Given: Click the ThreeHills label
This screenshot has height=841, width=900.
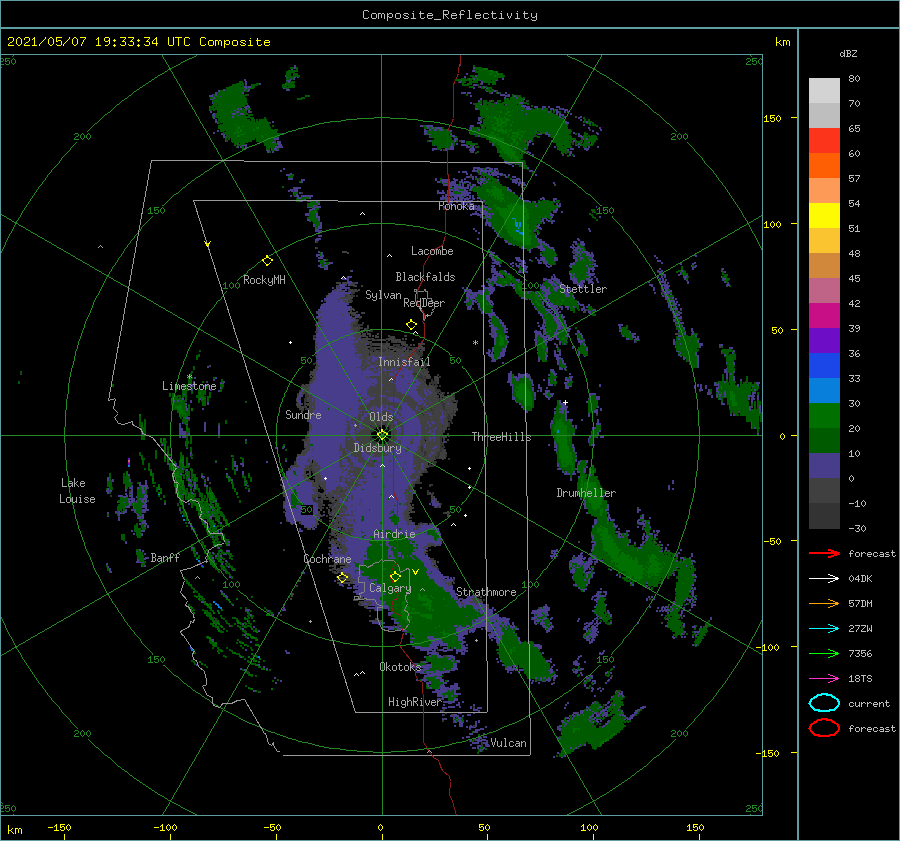Looking at the screenshot, I should pos(501,437).
